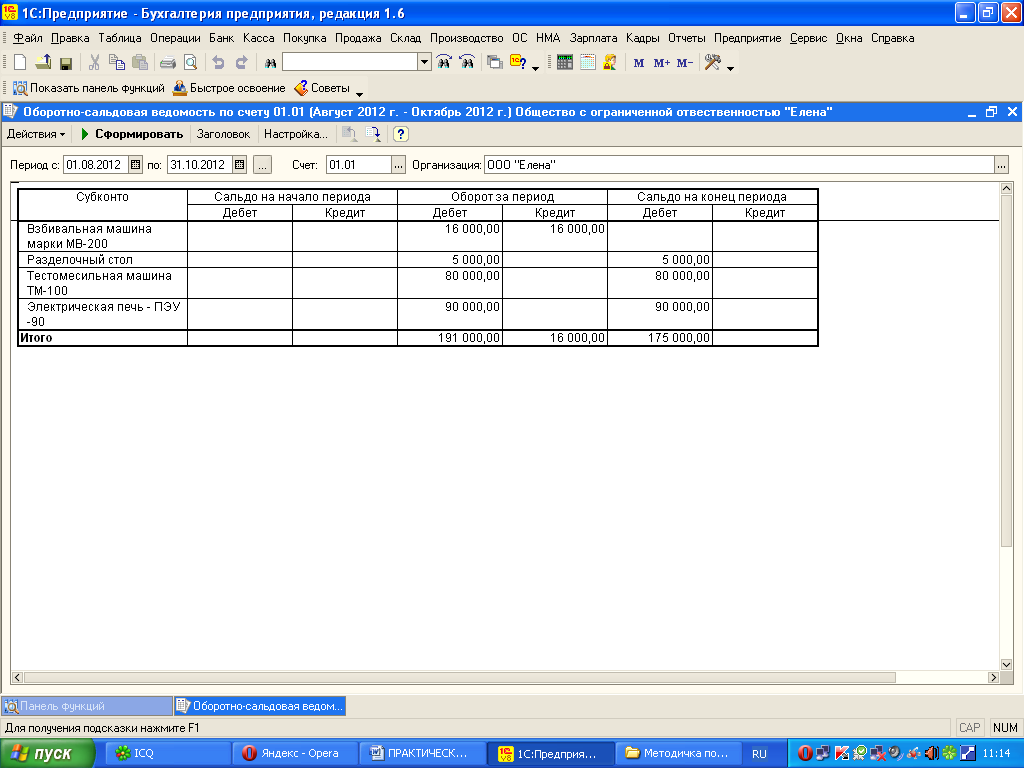Click the Undo arrow icon
Screen dimensions: 1024x768
click(x=219, y=63)
